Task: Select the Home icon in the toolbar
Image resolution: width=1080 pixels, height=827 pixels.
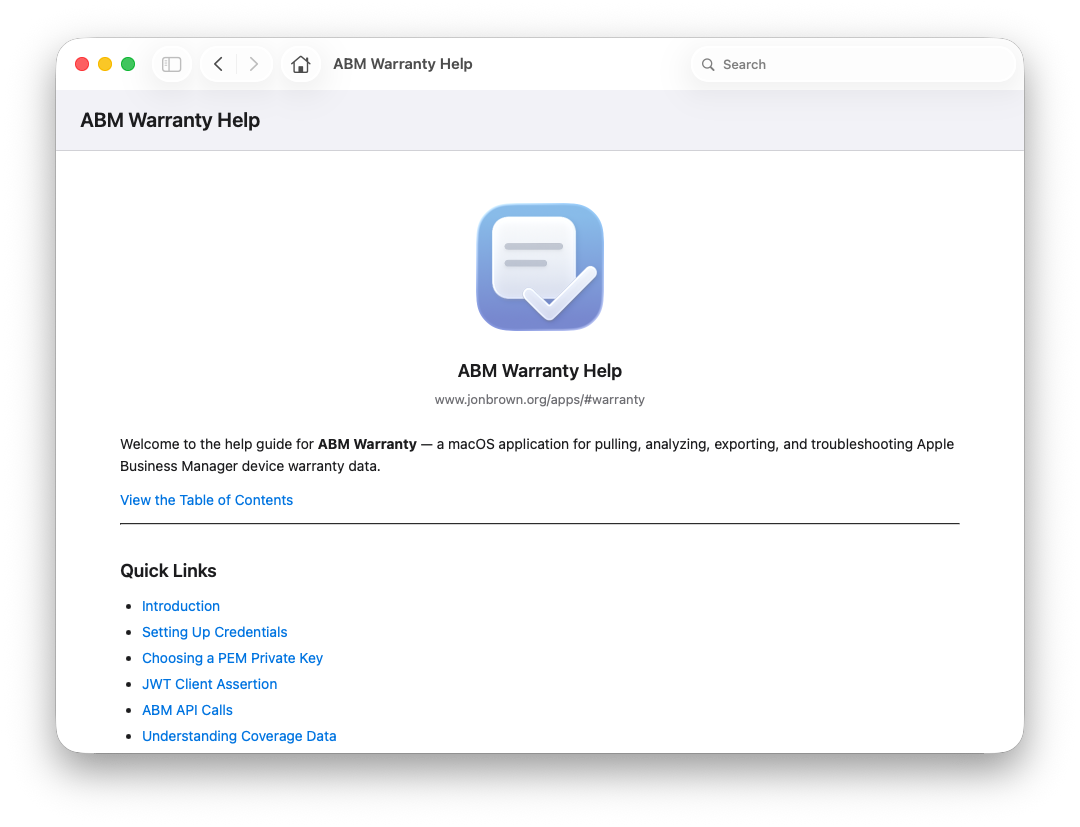Action: 300,63
